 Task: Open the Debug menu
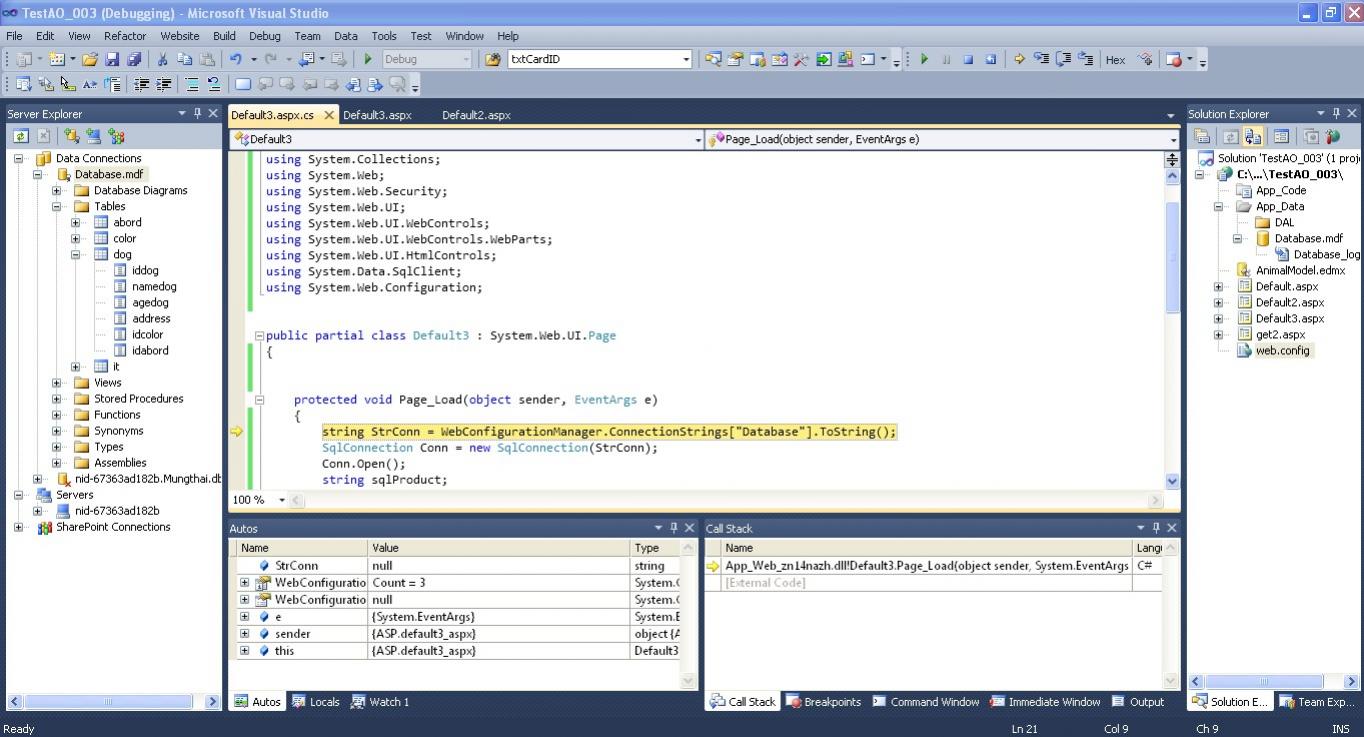[x=264, y=35]
